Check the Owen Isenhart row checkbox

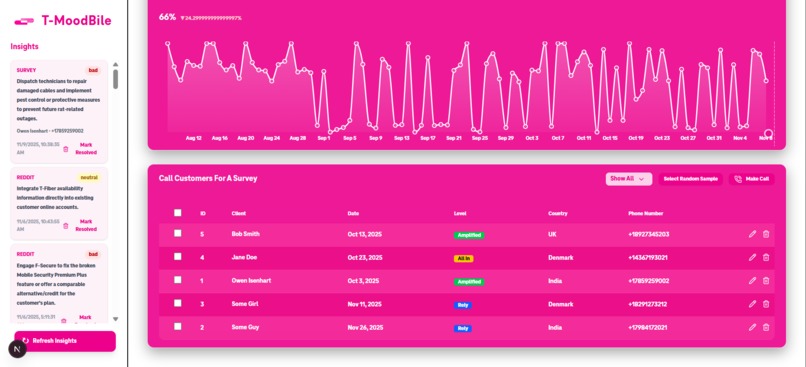pyautogui.click(x=177, y=280)
